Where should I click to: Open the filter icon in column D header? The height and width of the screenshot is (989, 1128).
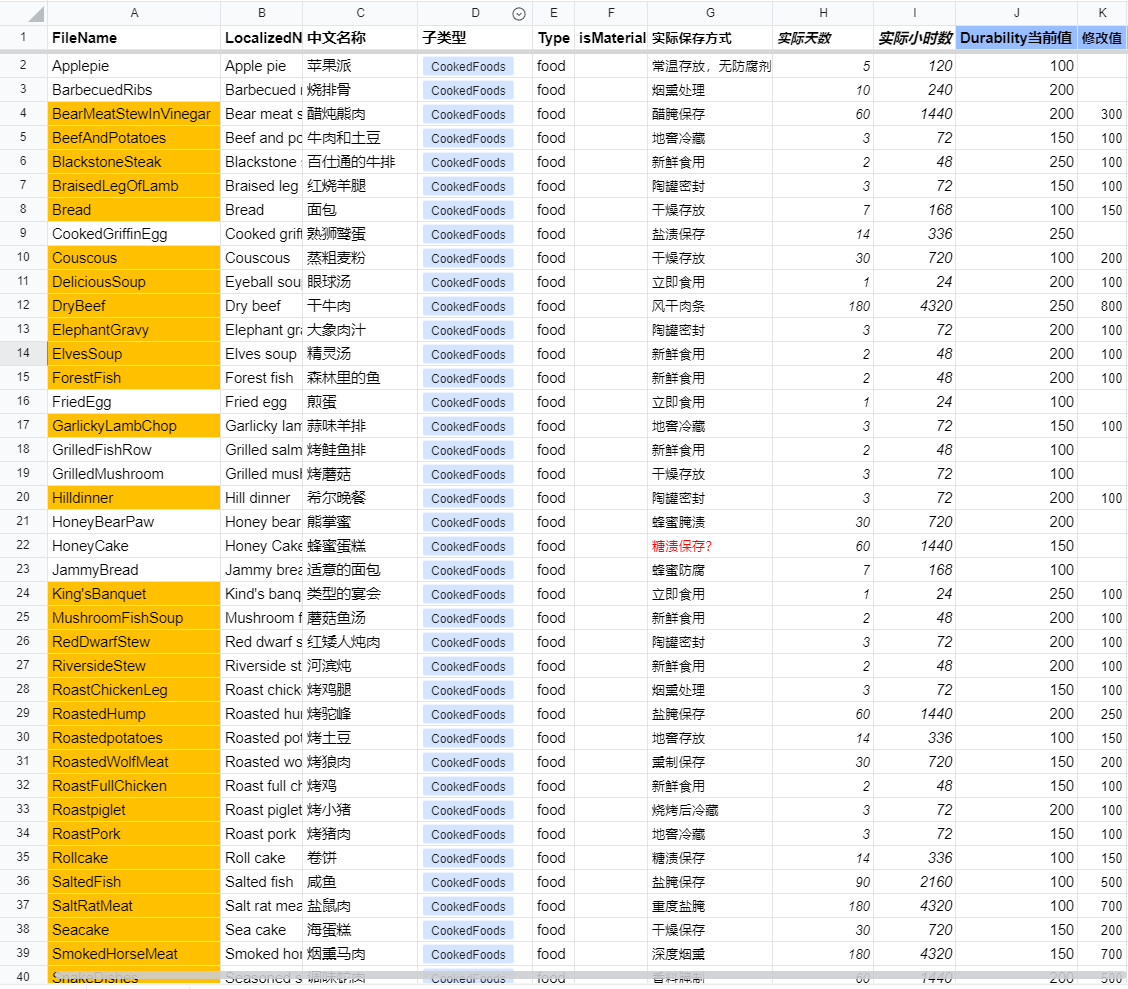coord(519,14)
